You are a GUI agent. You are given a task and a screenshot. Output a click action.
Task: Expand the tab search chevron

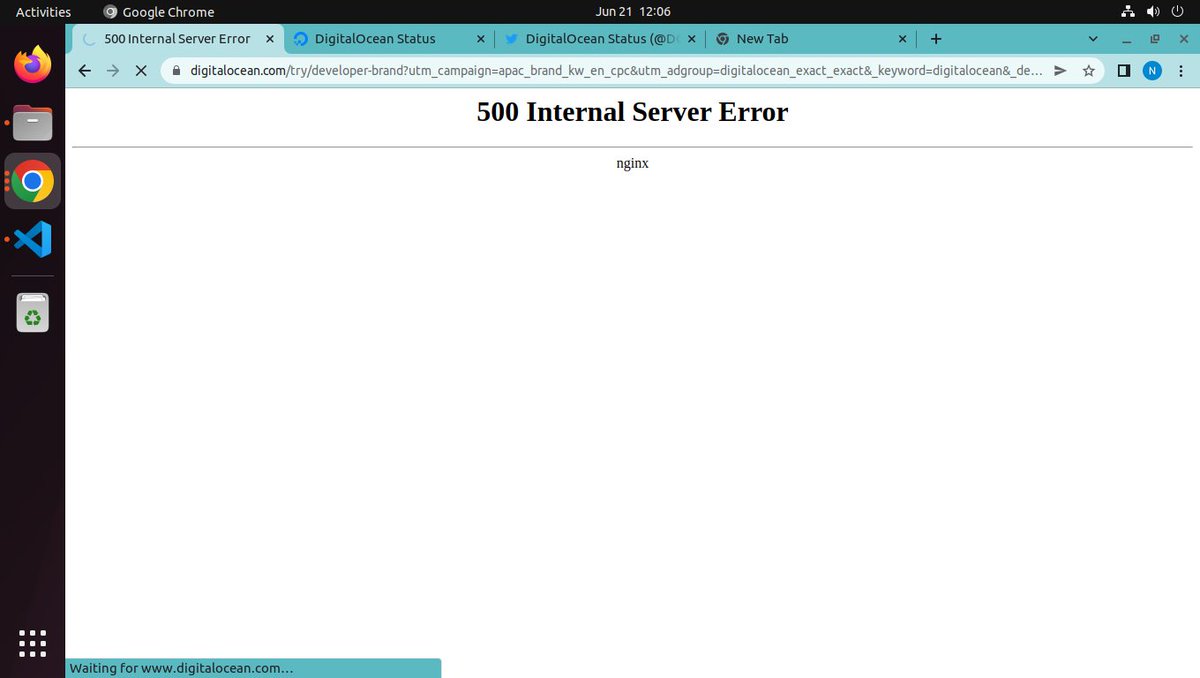pyautogui.click(x=1093, y=39)
